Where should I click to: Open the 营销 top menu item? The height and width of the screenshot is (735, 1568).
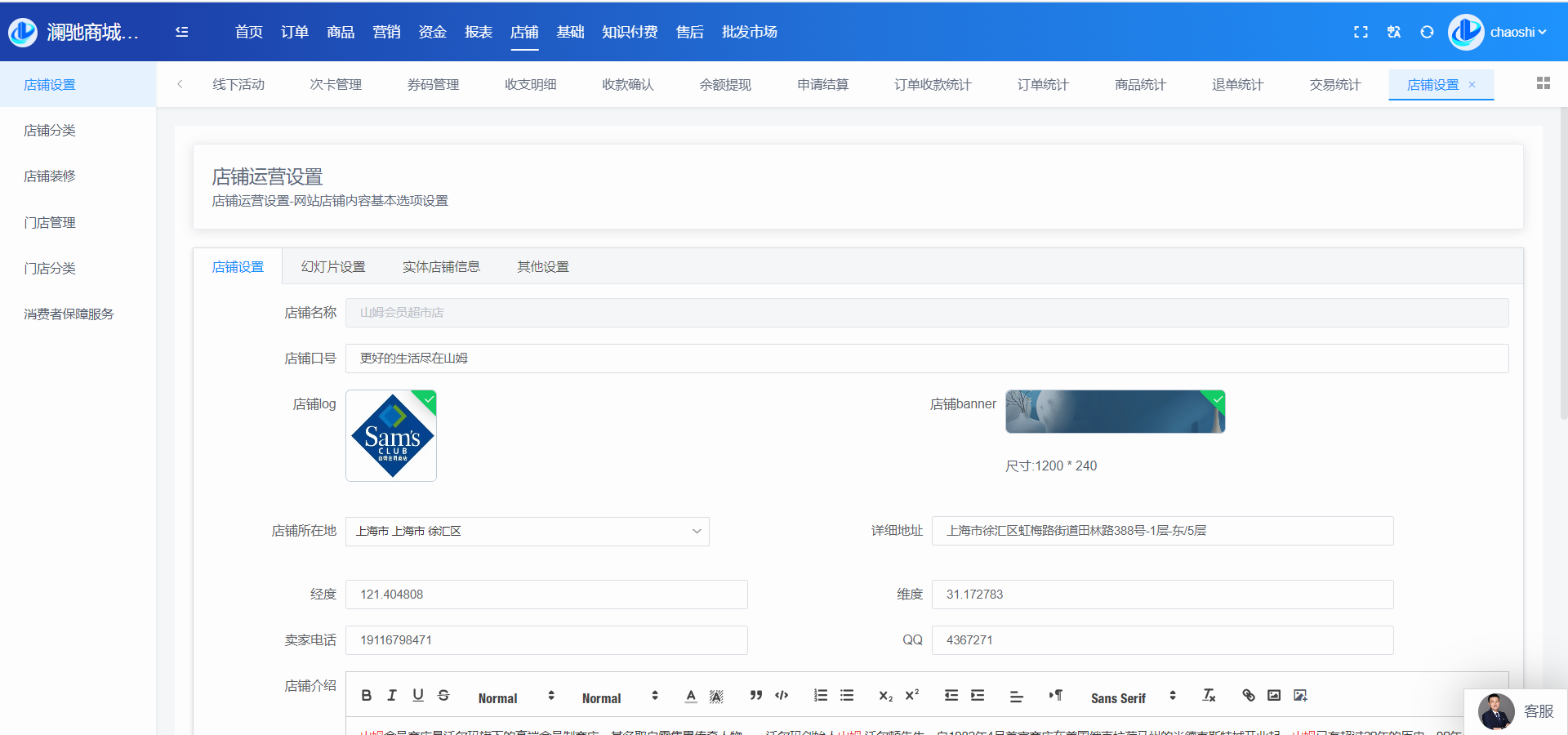click(x=386, y=32)
